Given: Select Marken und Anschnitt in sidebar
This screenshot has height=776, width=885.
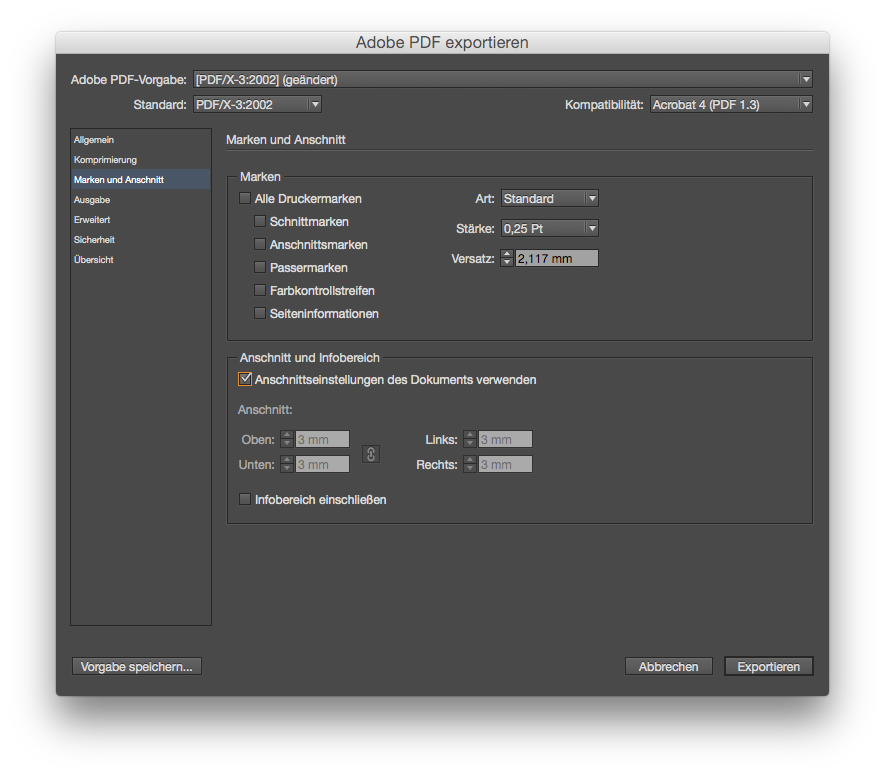Looking at the screenshot, I should [x=141, y=179].
